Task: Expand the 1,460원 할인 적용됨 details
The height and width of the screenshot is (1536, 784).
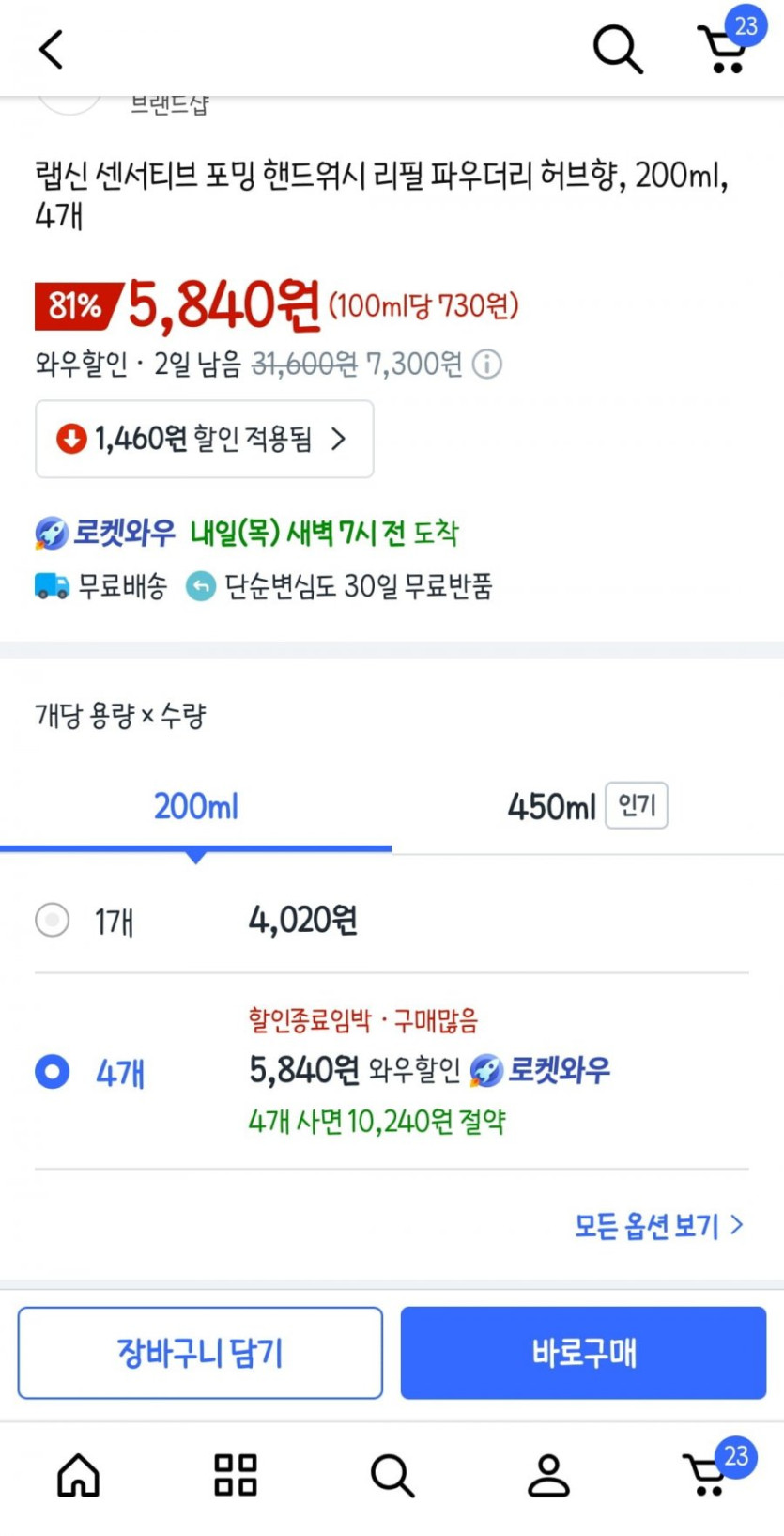Action: point(205,439)
